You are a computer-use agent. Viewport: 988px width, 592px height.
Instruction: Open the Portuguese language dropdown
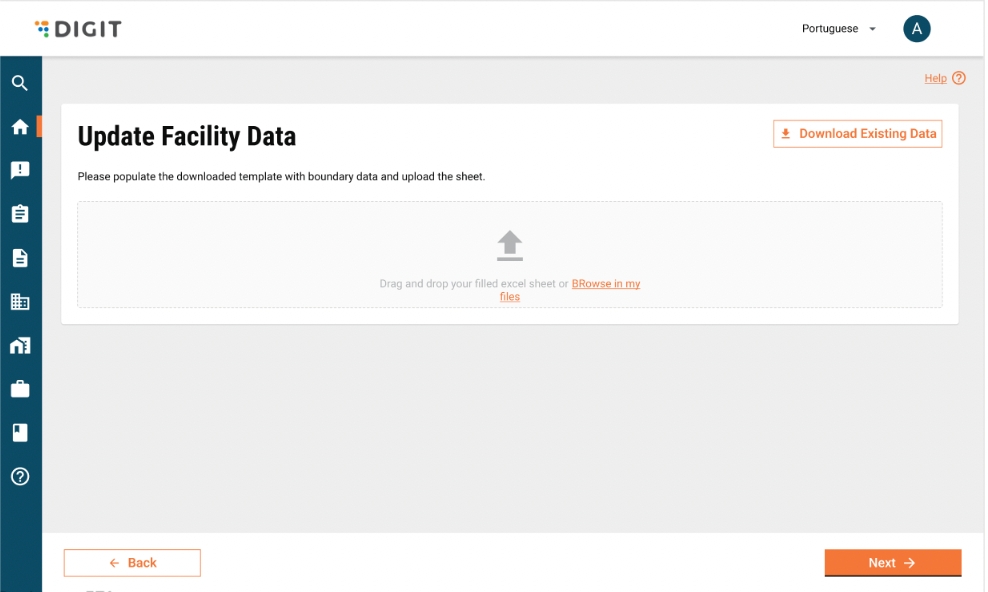[839, 29]
